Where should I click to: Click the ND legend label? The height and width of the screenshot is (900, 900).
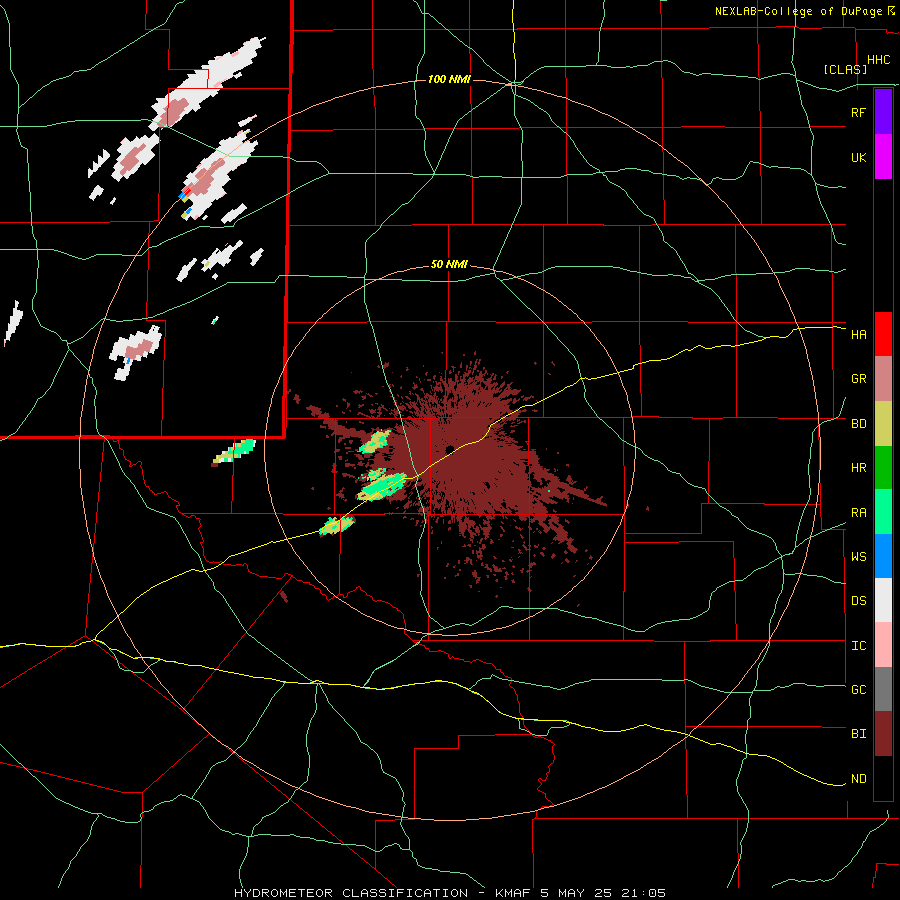click(858, 779)
